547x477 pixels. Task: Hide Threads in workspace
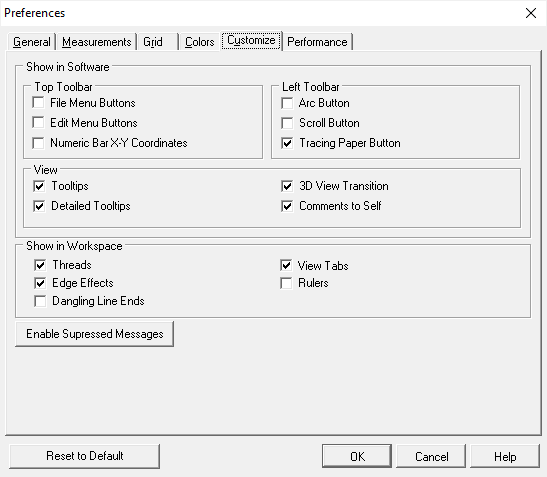point(40,265)
